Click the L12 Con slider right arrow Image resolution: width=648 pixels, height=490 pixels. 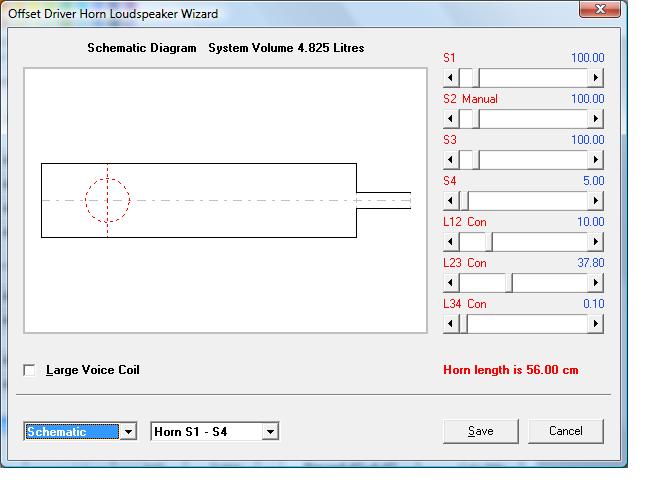(596, 242)
